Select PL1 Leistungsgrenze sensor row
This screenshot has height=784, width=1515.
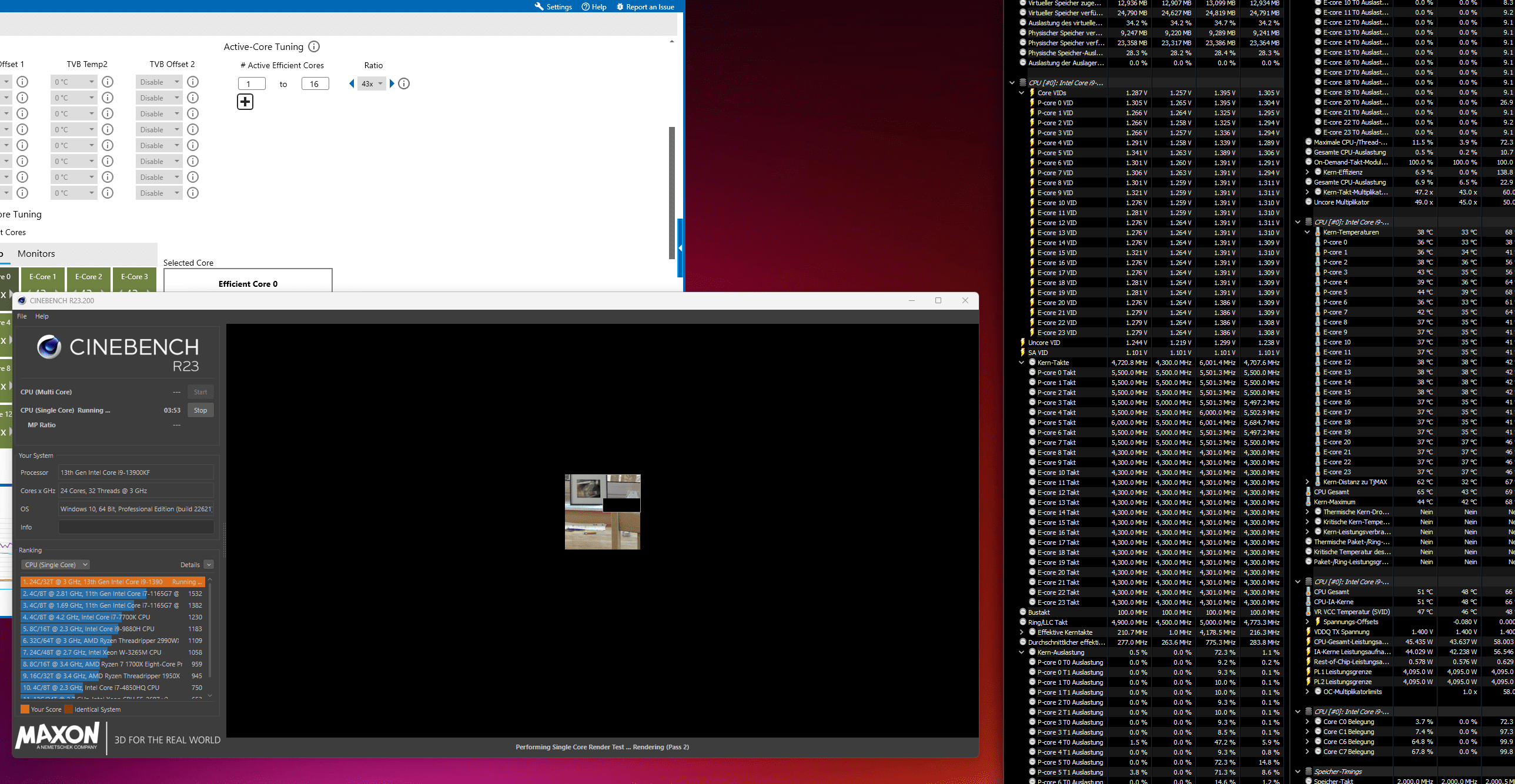point(1409,672)
